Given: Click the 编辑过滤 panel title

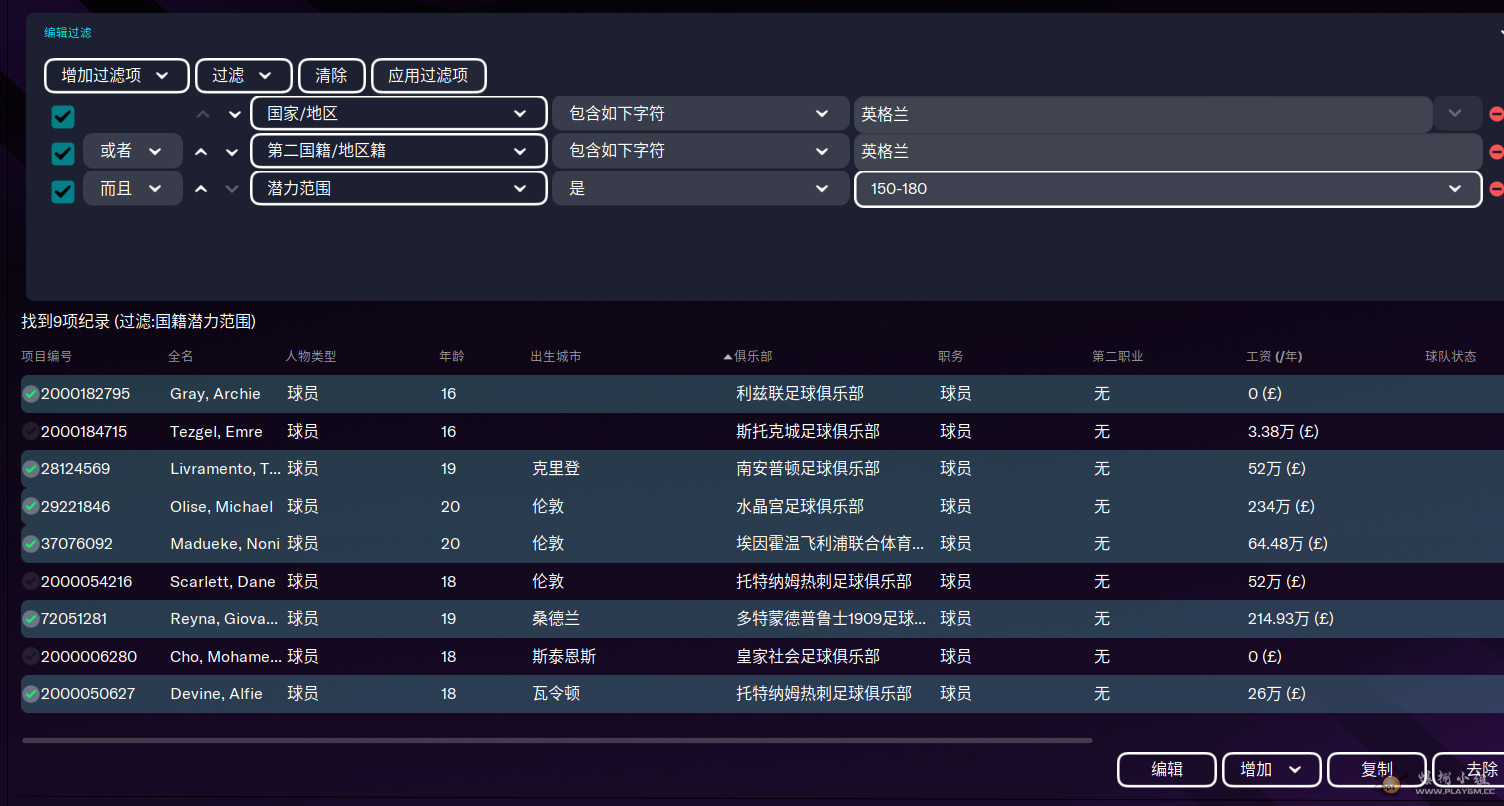Looking at the screenshot, I should tap(68, 33).
